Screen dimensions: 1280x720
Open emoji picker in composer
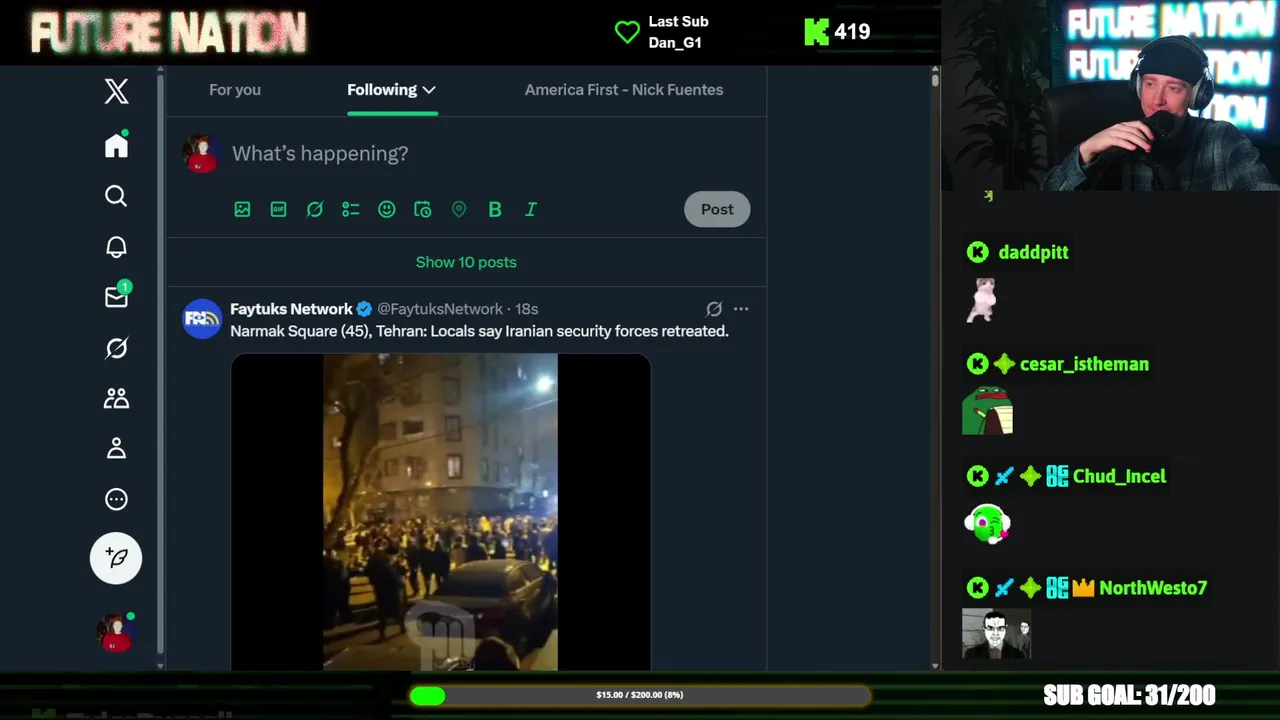pos(386,209)
